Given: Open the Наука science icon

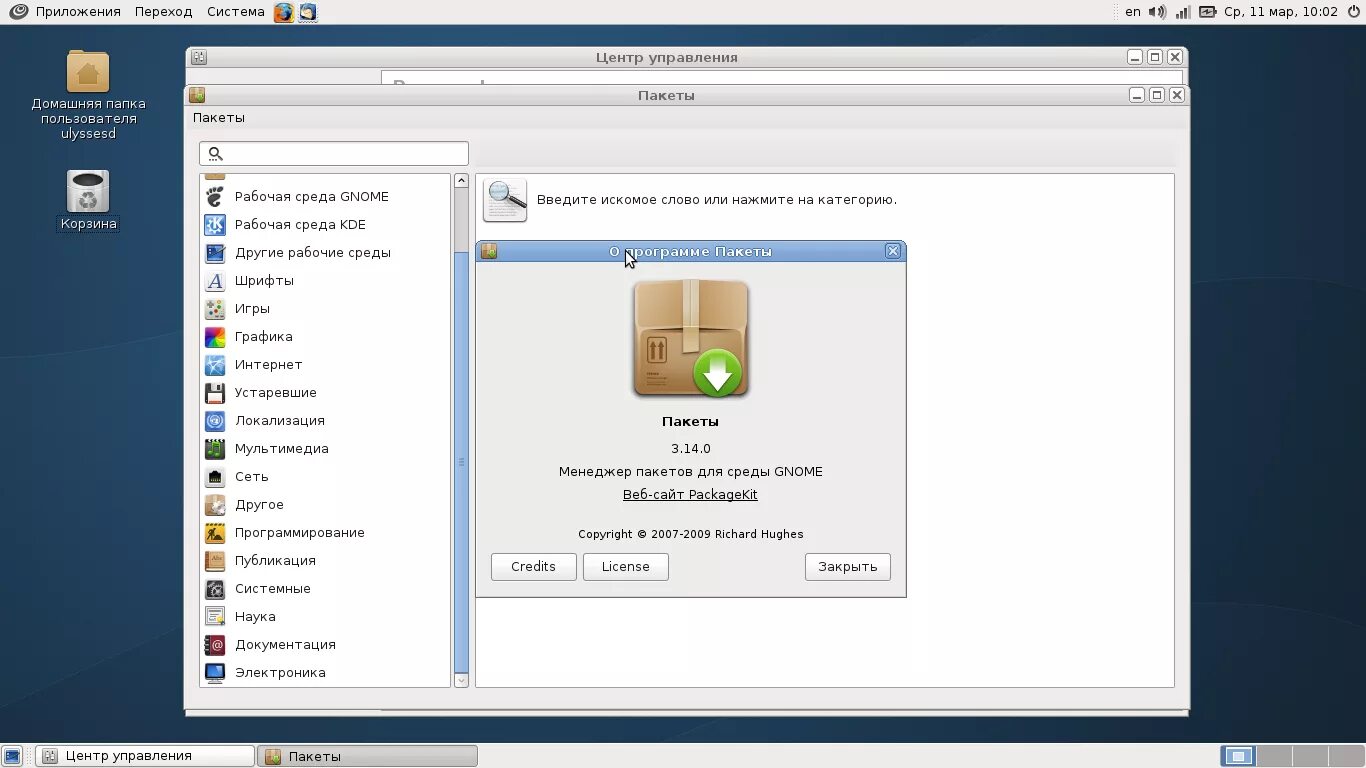Looking at the screenshot, I should [x=215, y=617].
